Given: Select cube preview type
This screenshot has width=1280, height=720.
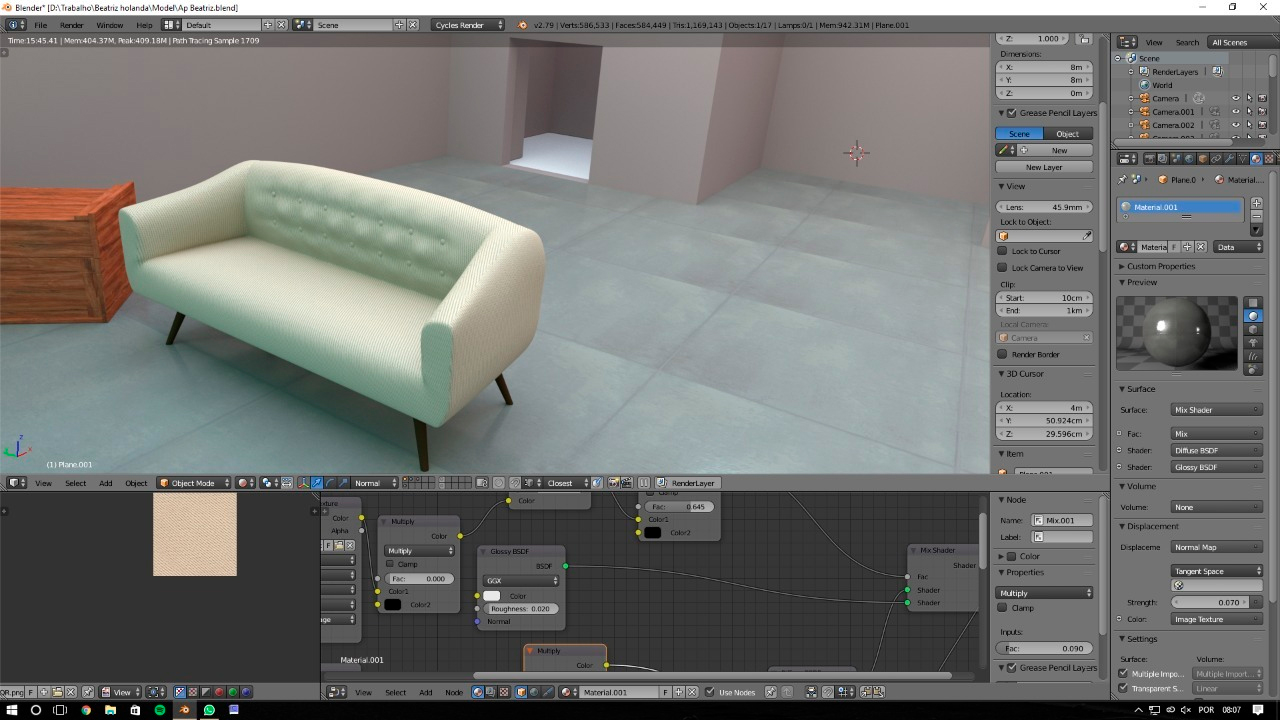Looking at the screenshot, I should coord(1254,329).
